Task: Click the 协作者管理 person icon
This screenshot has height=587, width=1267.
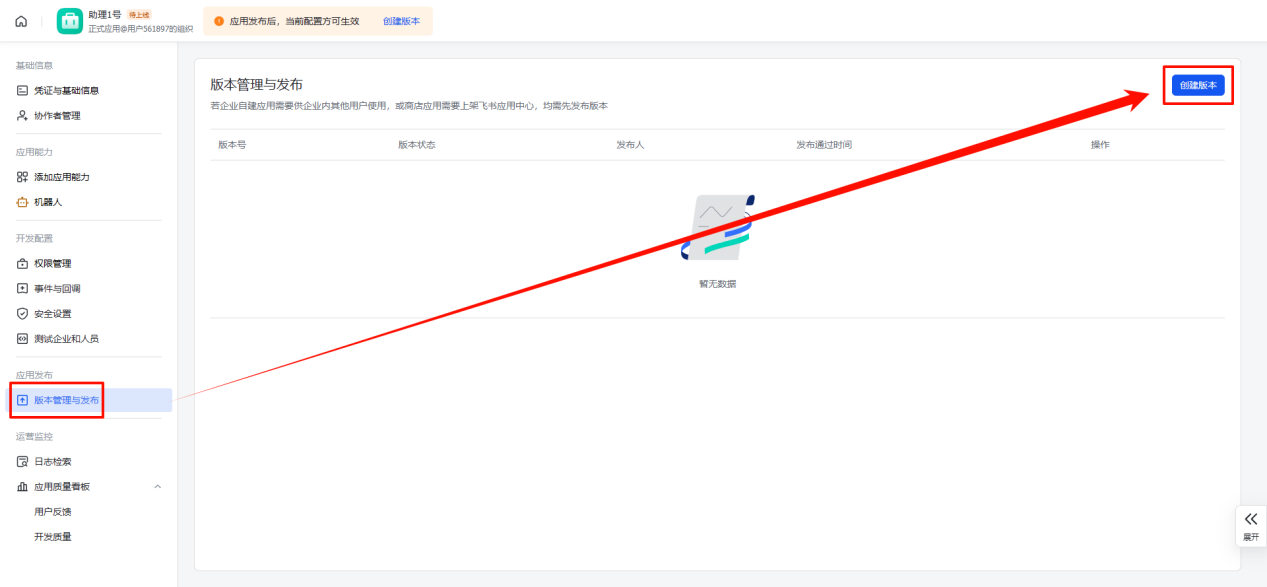Action: 22,115
